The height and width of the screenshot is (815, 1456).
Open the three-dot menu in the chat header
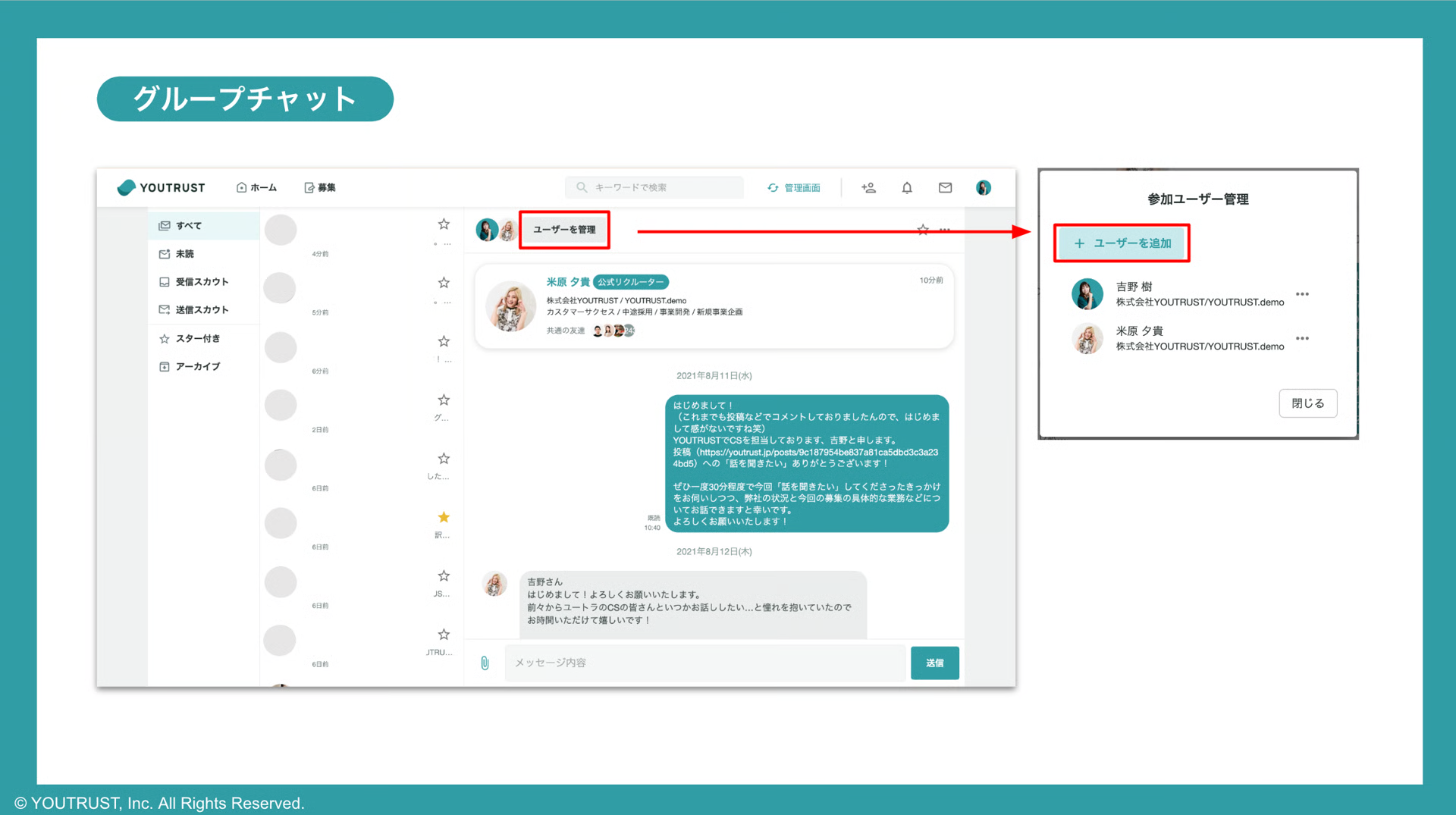tap(944, 230)
